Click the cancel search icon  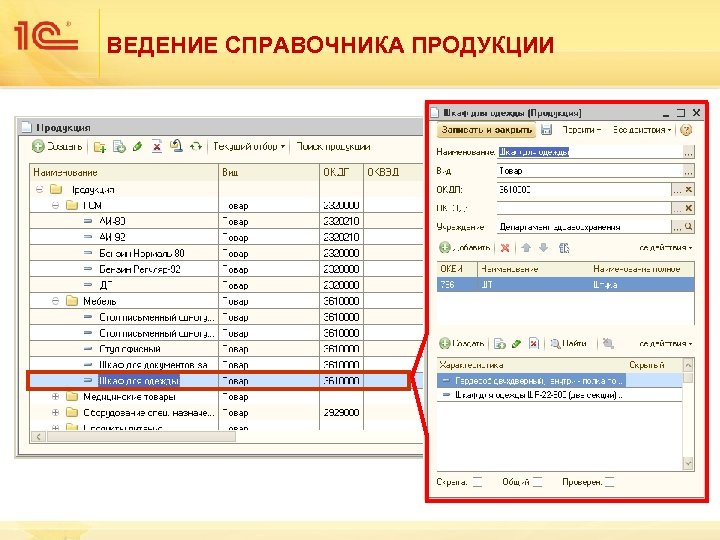(608, 343)
